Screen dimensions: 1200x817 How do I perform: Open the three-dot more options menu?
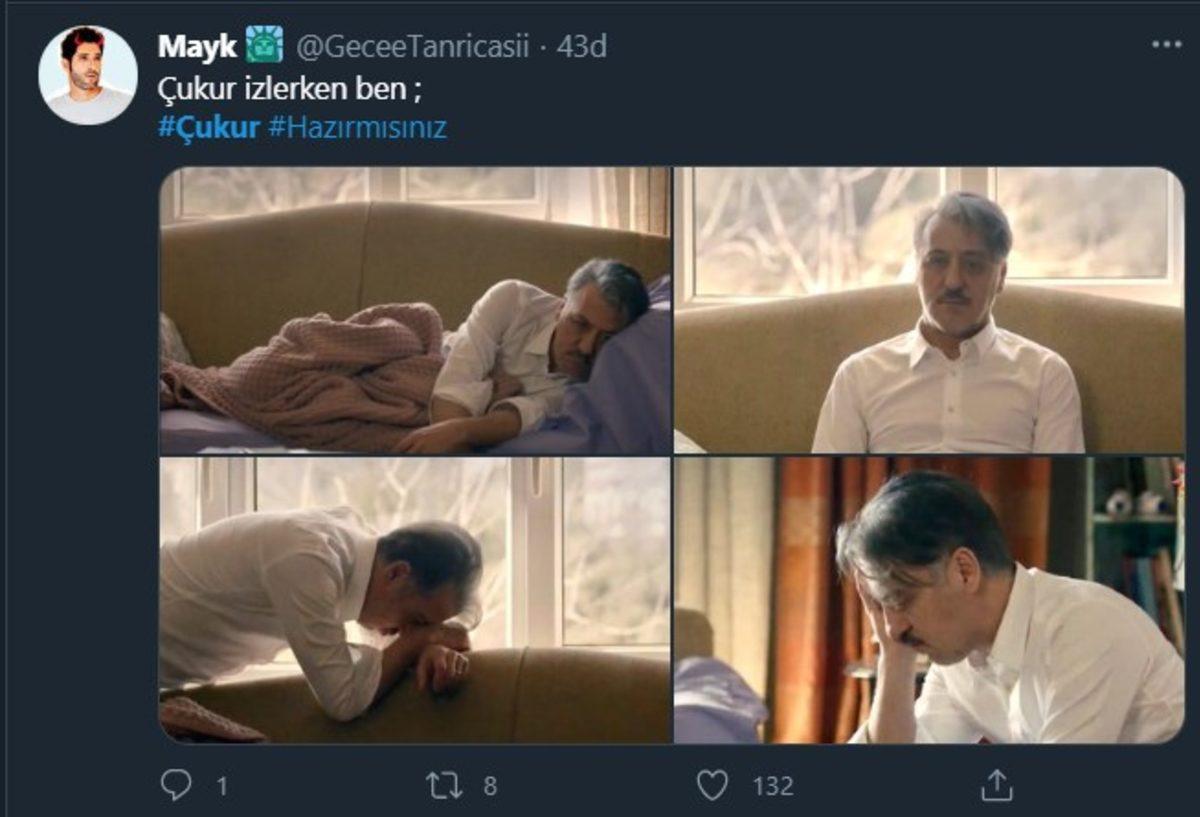point(1166,45)
